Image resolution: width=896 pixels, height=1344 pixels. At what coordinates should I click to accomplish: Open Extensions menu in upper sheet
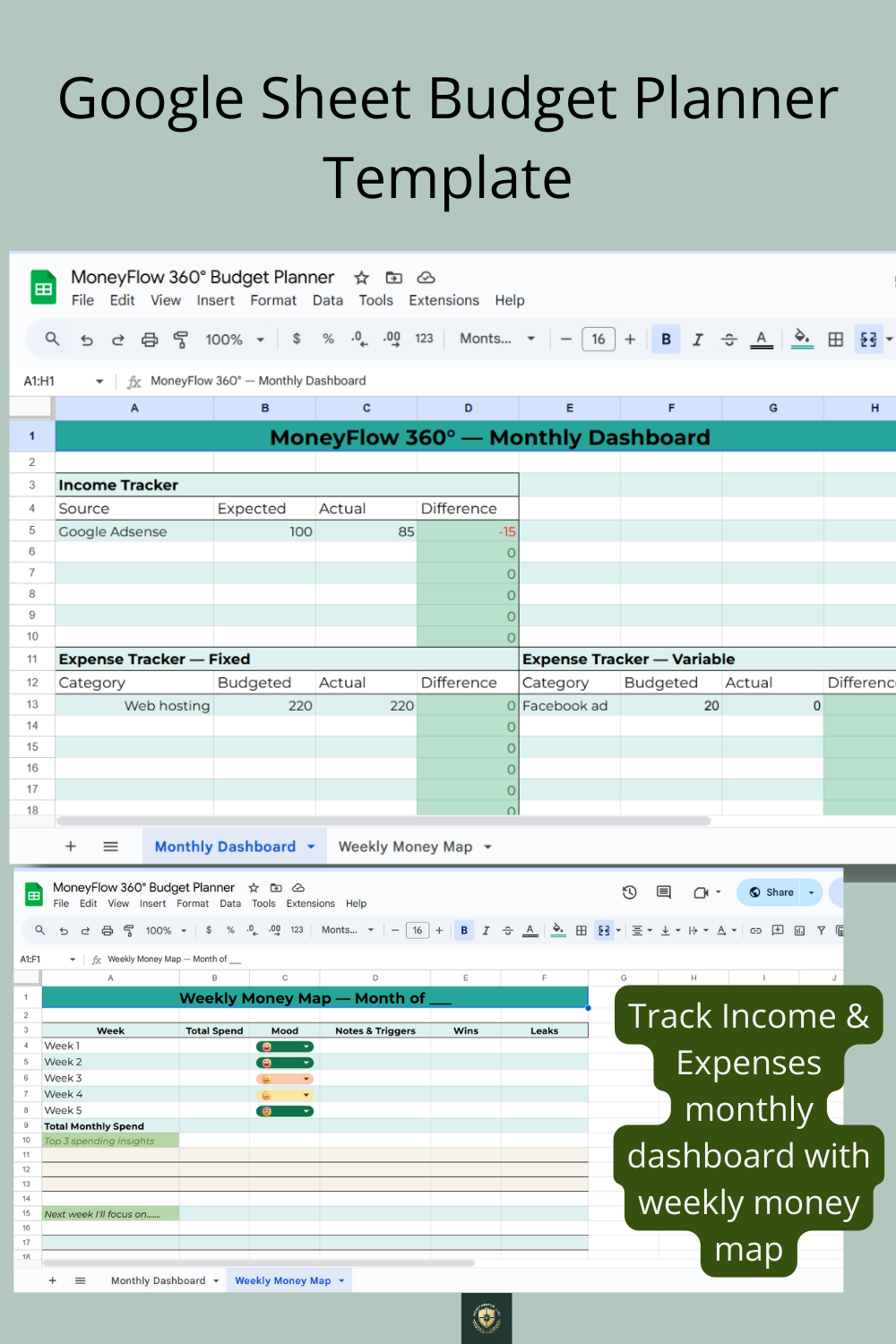[x=444, y=300]
